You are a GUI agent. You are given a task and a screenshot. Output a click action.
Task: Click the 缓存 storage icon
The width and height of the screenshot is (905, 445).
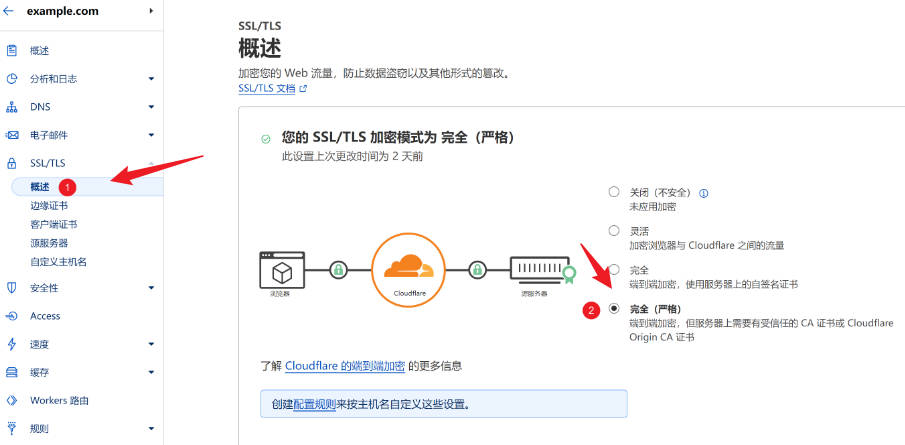coord(11,372)
